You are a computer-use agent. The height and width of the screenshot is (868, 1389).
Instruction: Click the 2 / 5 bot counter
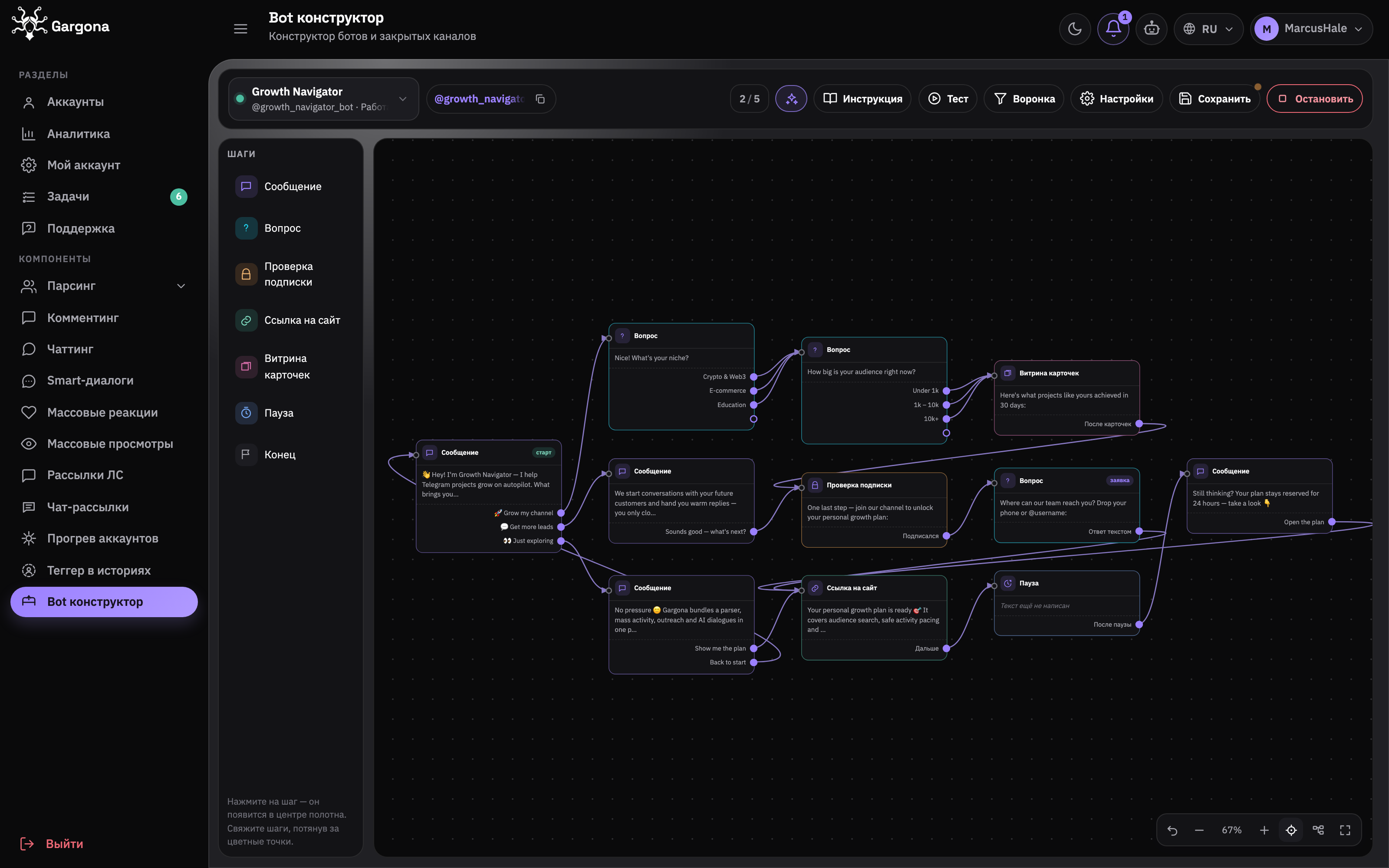[x=749, y=99]
